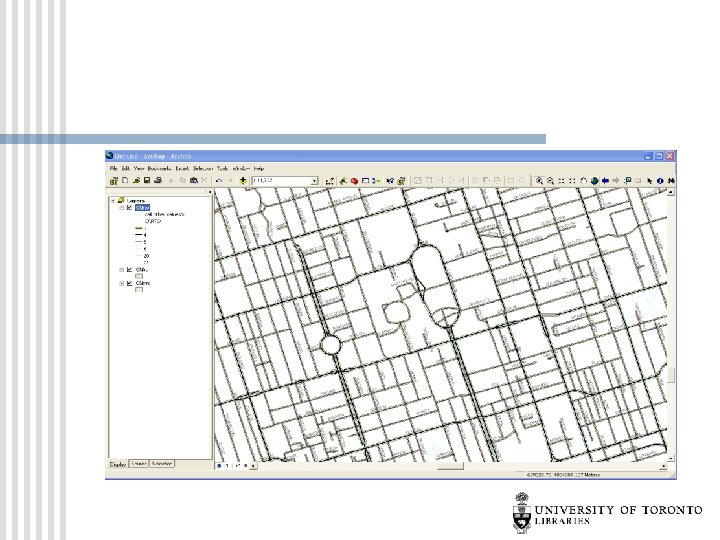This screenshot has width=720, height=540.
Task: Open the Edit menu
Action: 126,169
